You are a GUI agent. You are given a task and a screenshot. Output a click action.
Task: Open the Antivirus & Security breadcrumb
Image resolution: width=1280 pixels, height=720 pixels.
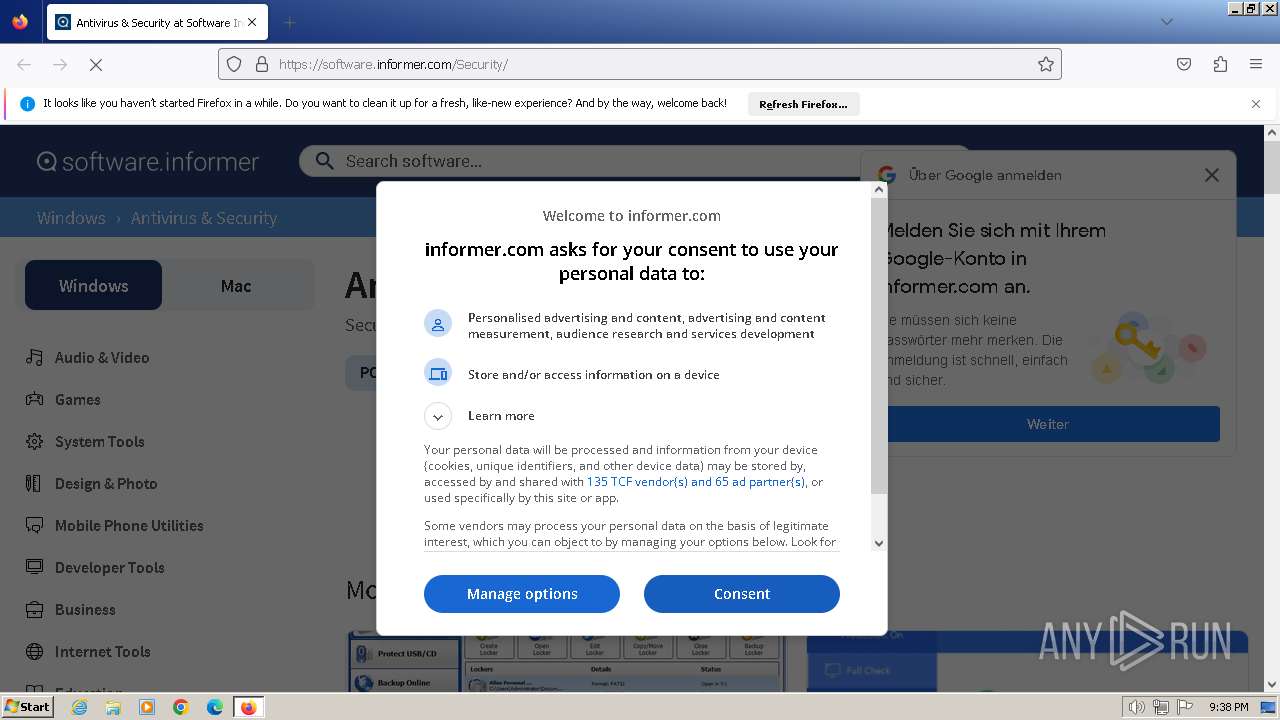click(x=204, y=218)
